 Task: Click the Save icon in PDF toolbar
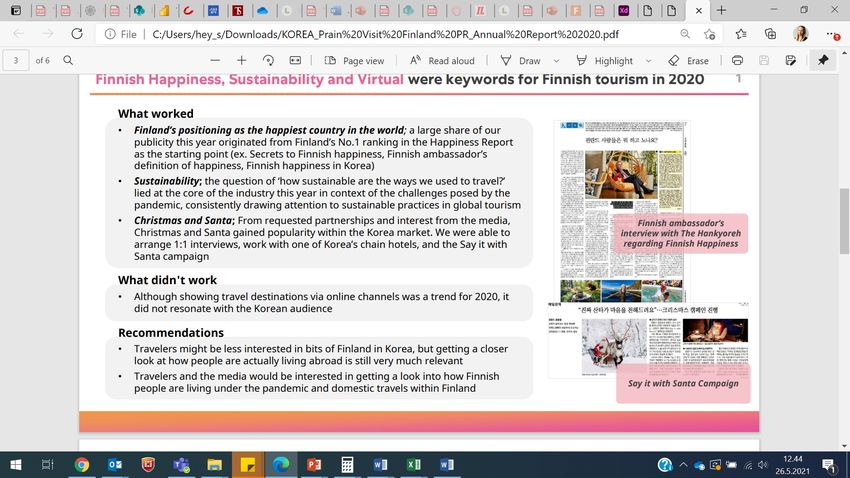(x=764, y=60)
